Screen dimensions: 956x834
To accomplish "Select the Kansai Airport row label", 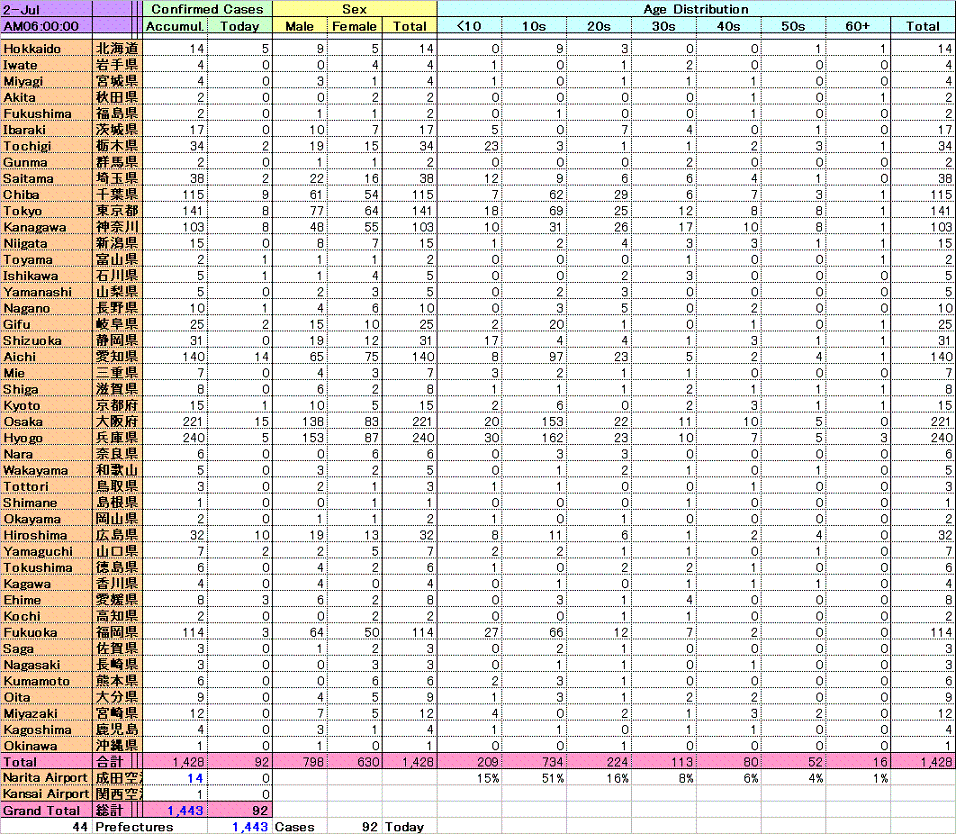I will tap(46, 794).
